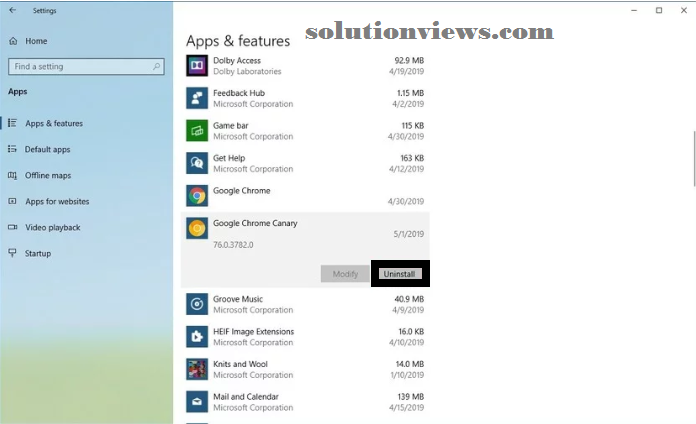Click the Google Chrome app icon
Viewport: 696px width, 424px height.
pos(197,196)
